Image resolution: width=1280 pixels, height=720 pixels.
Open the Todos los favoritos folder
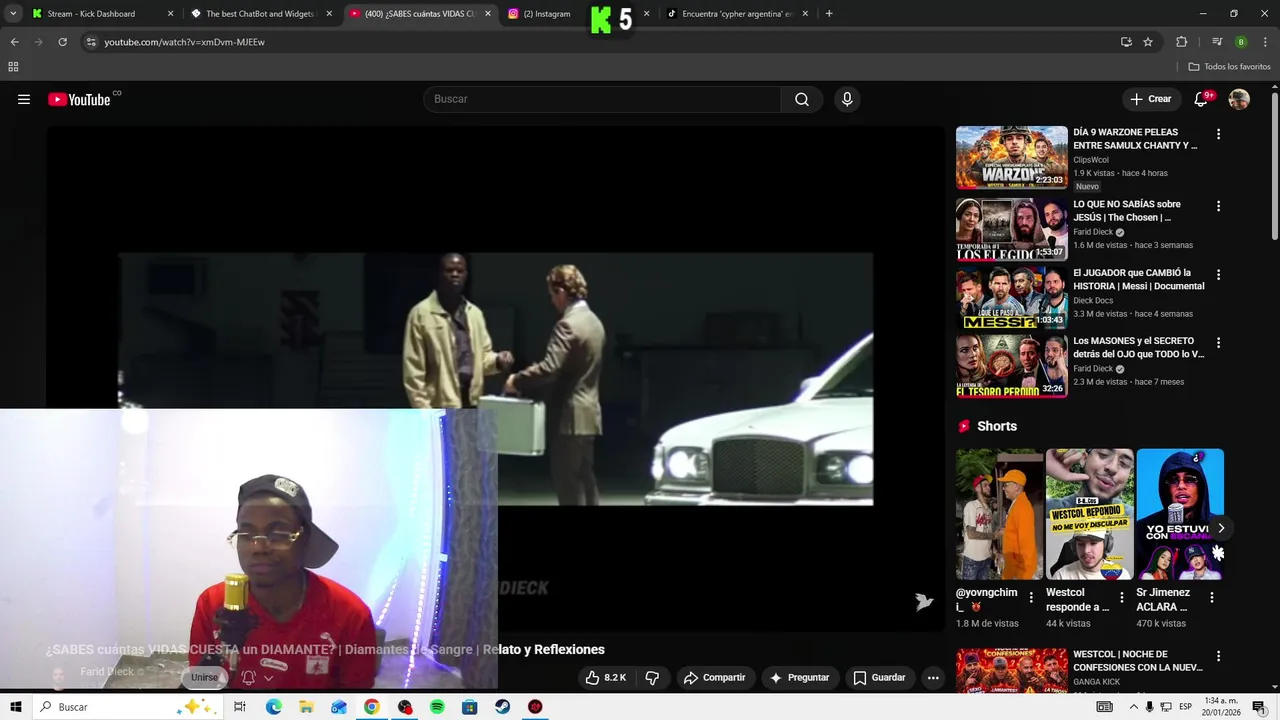pyautogui.click(x=1230, y=67)
